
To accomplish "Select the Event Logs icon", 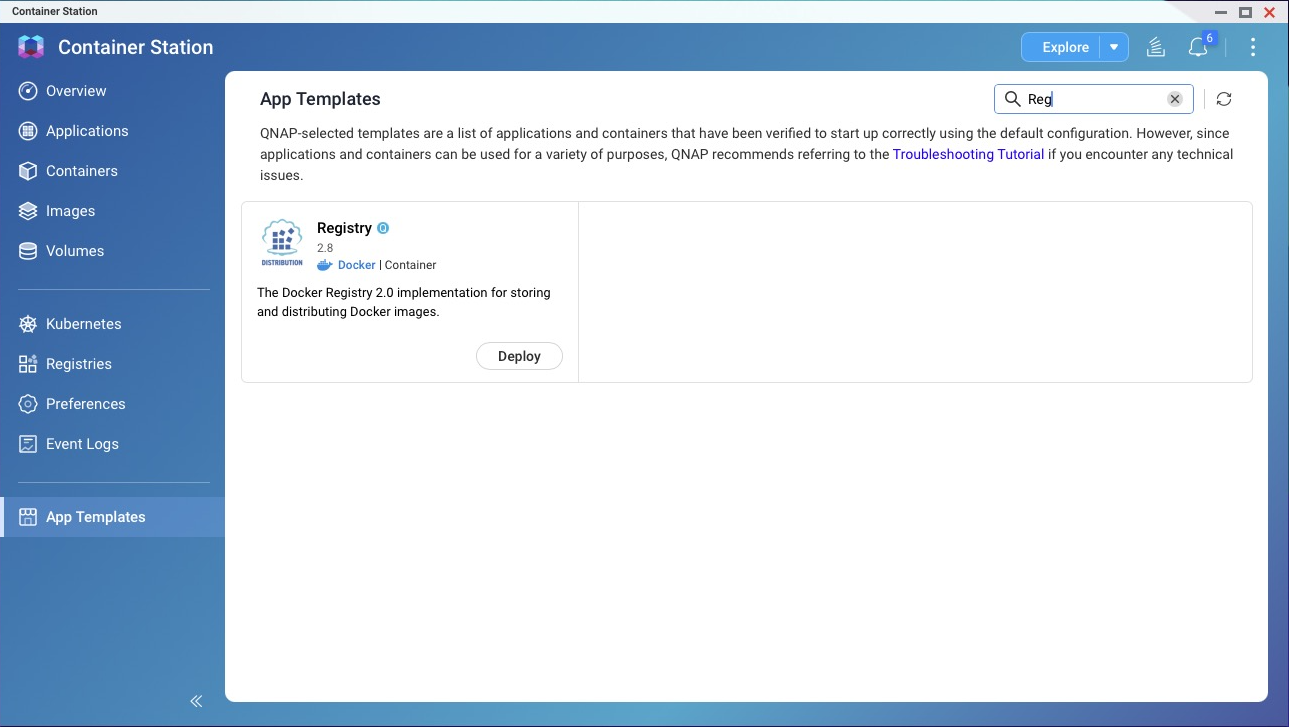I will [x=28, y=444].
